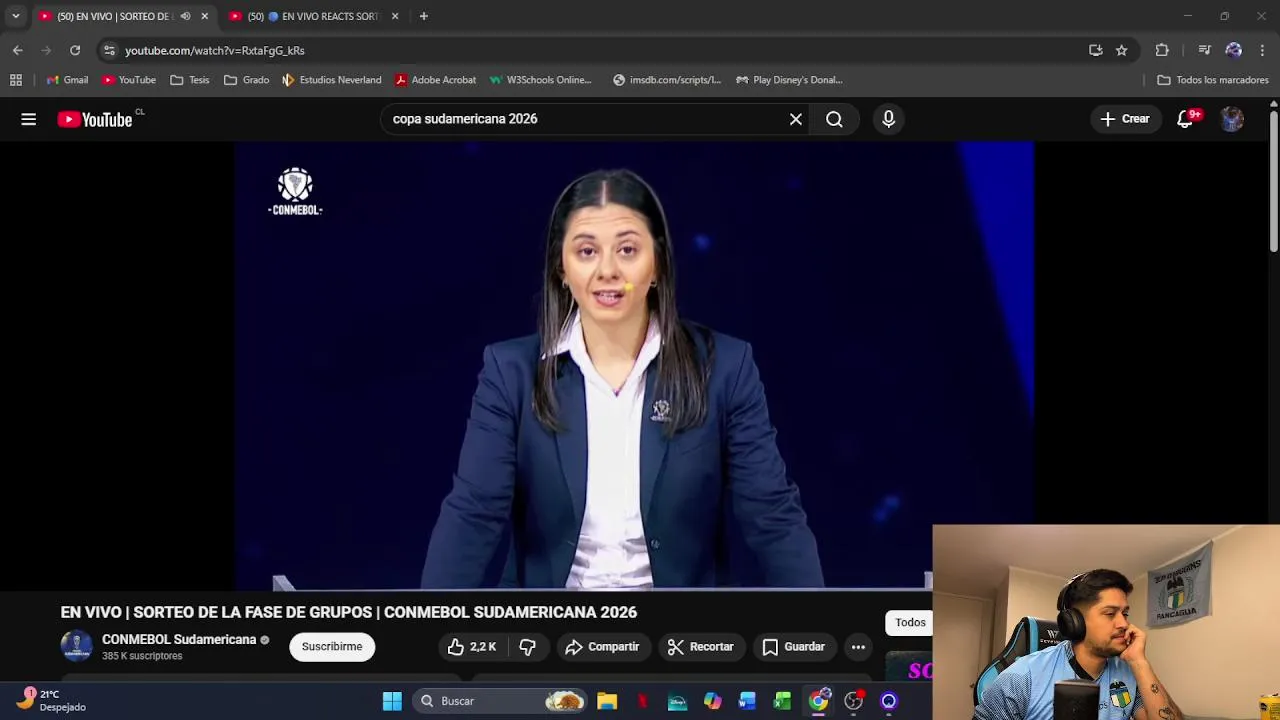The height and width of the screenshot is (720, 1280).
Task: Save video with the Guardar button
Action: tap(794, 647)
